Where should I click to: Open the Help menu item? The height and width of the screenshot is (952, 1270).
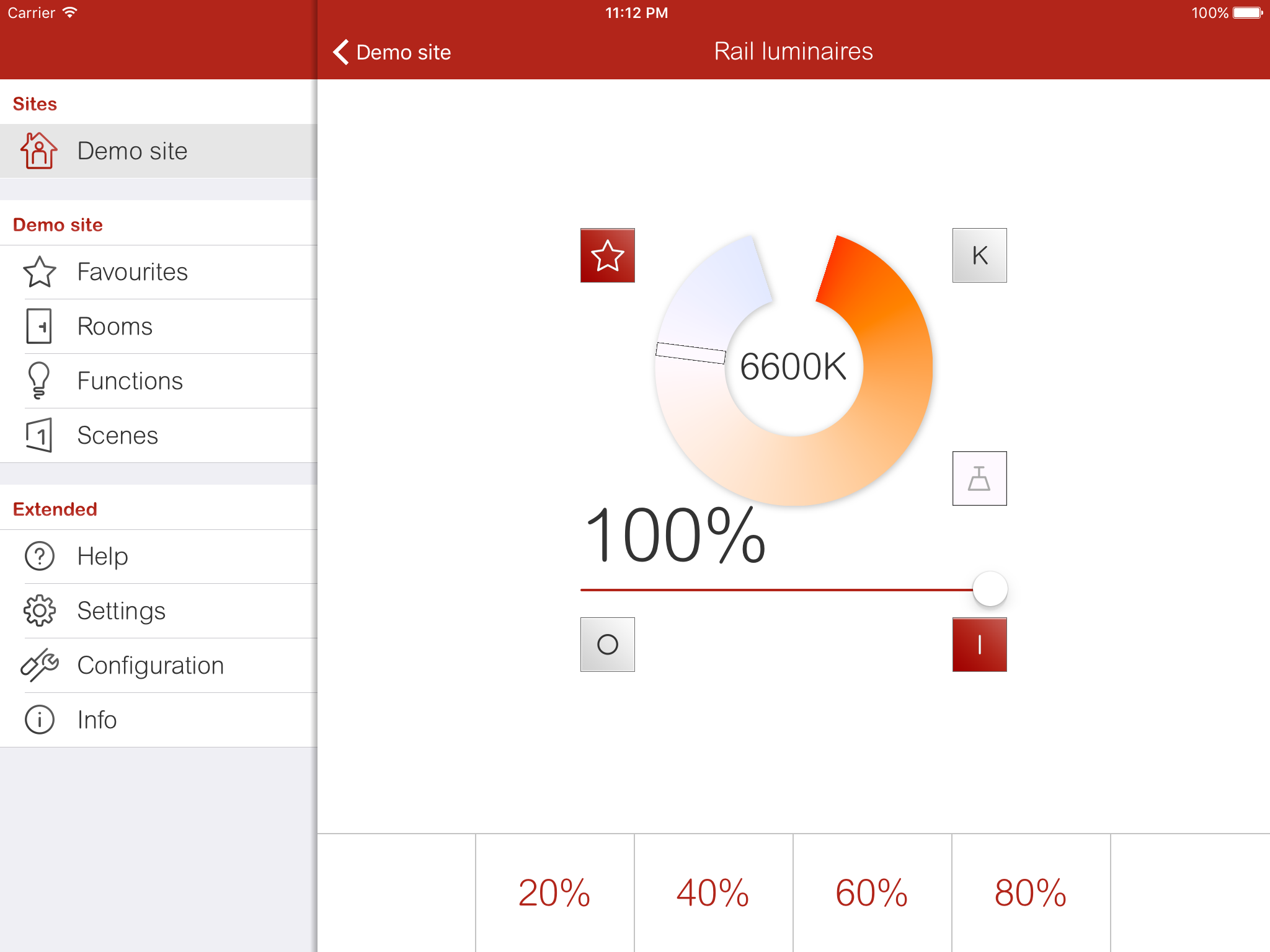pyautogui.click(x=102, y=557)
